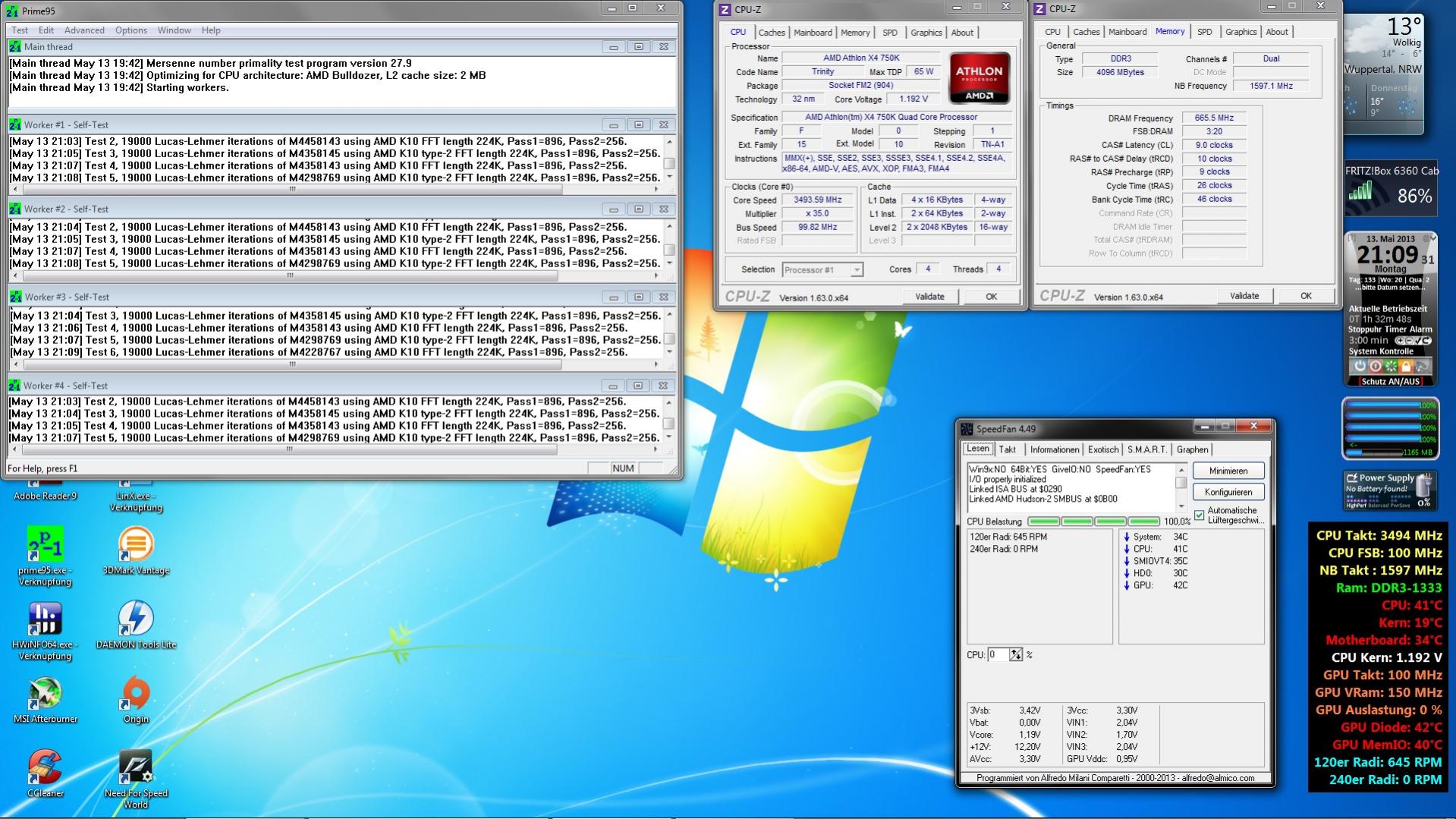Click the orange lock icon in System Kontrolle
1456x819 pixels.
(1405, 366)
